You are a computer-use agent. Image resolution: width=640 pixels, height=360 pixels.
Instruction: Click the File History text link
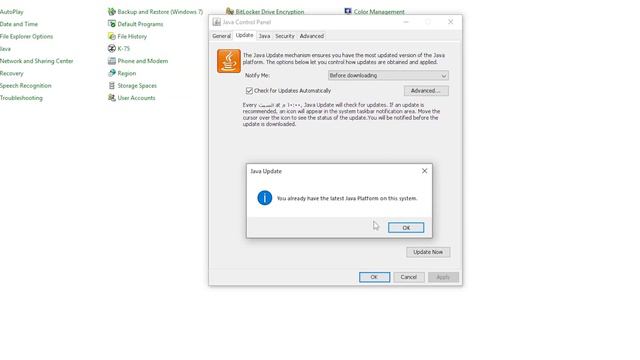pyautogui.click(x=132, y=36)
